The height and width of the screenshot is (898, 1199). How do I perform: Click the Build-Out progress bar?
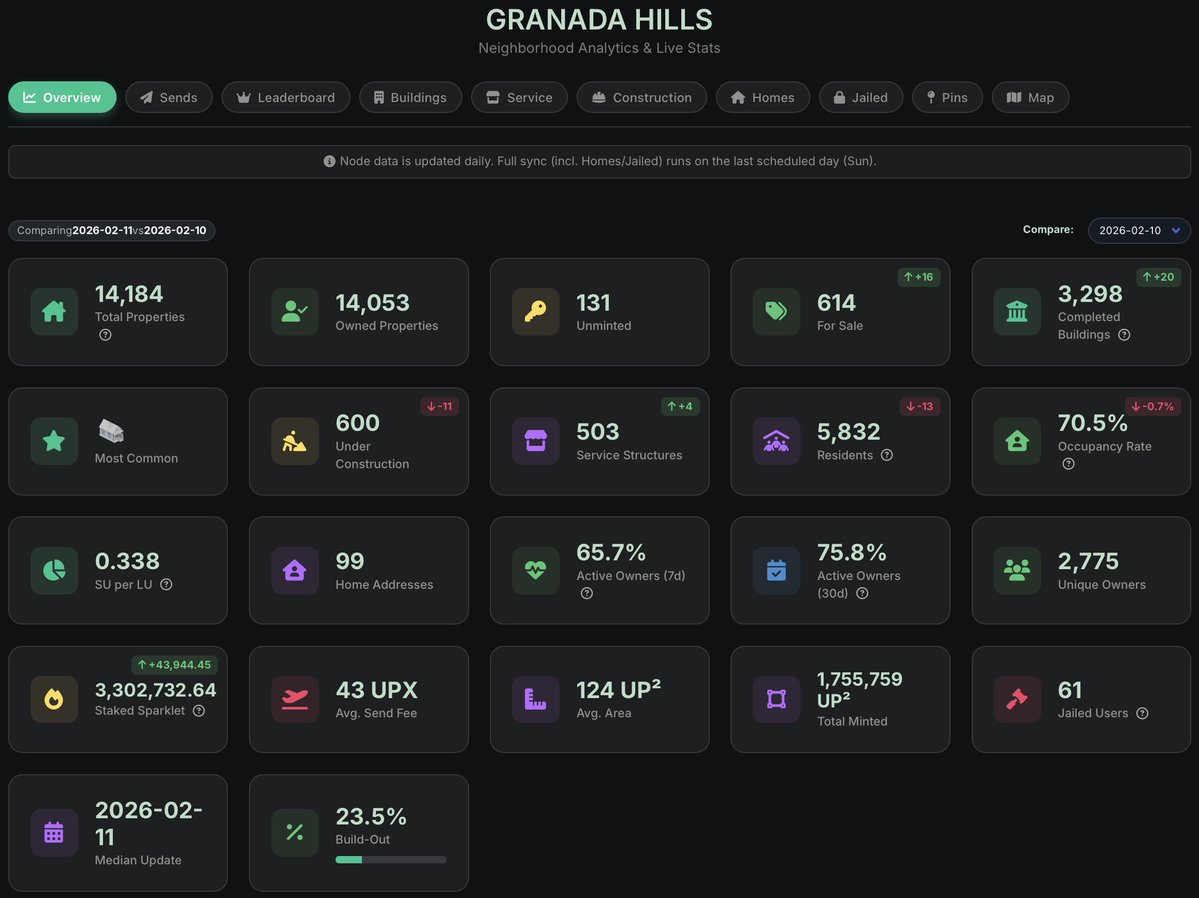391,860
